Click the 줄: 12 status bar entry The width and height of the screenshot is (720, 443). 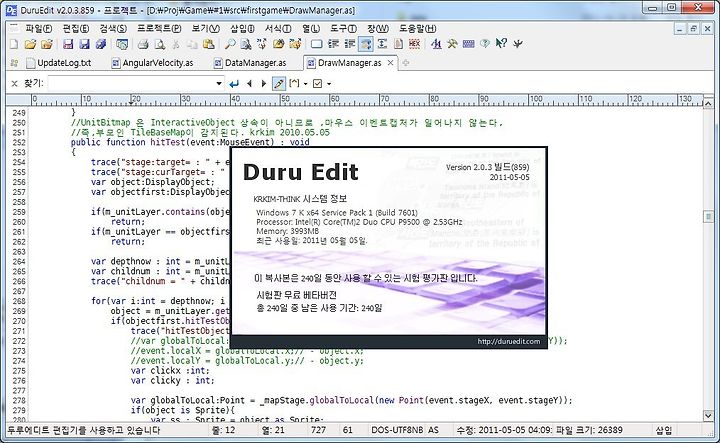point(224,430)
